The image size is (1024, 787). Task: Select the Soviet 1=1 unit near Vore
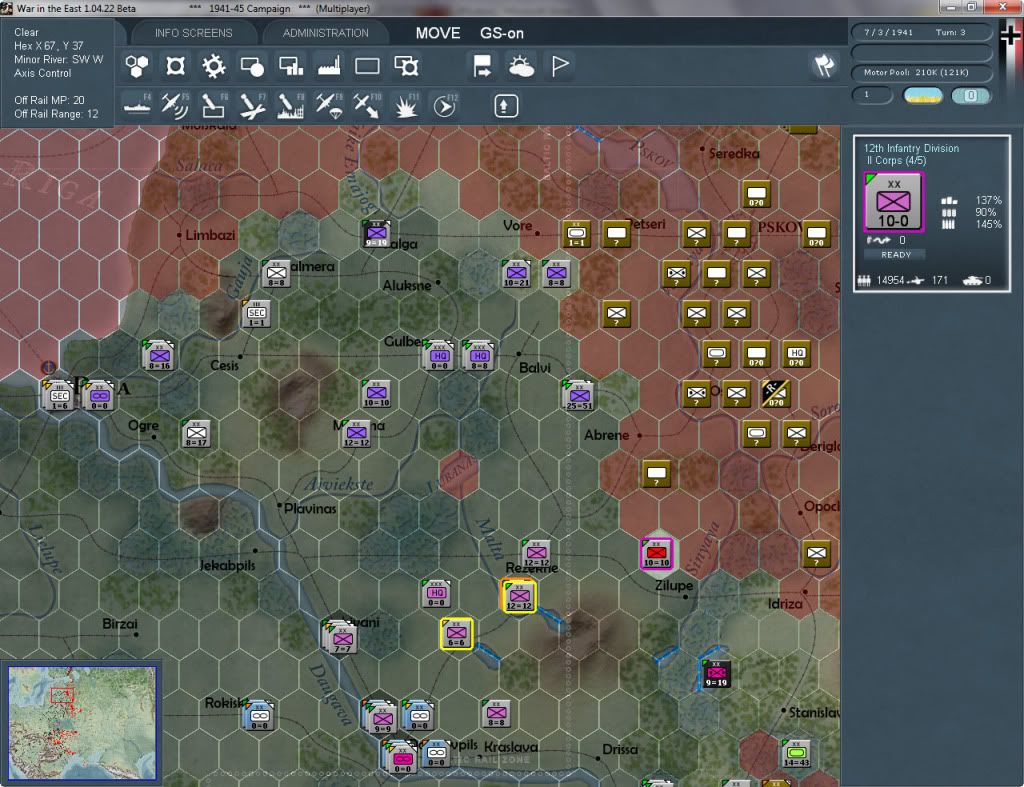576,233
